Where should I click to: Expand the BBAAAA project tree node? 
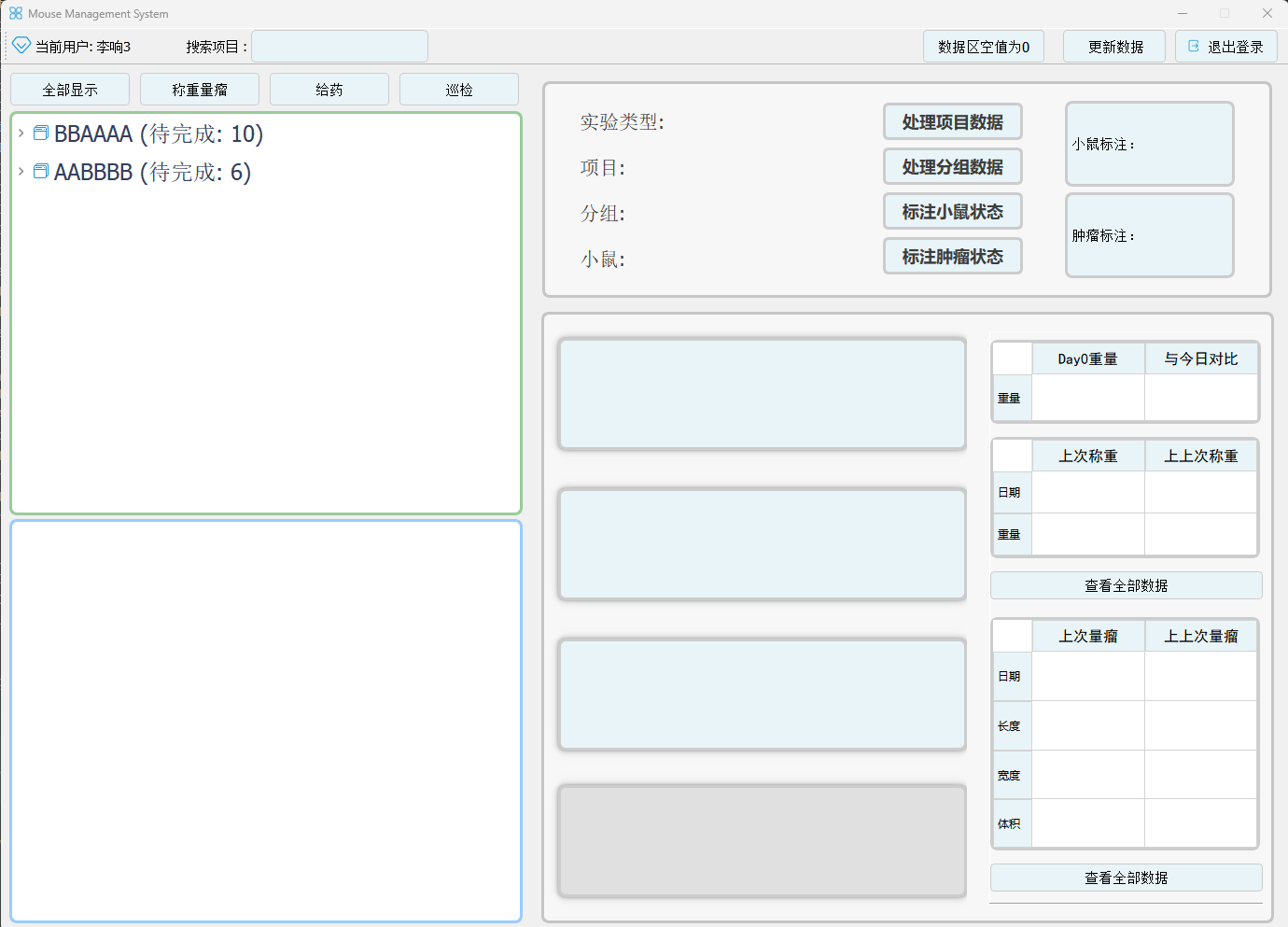point(21,133)
